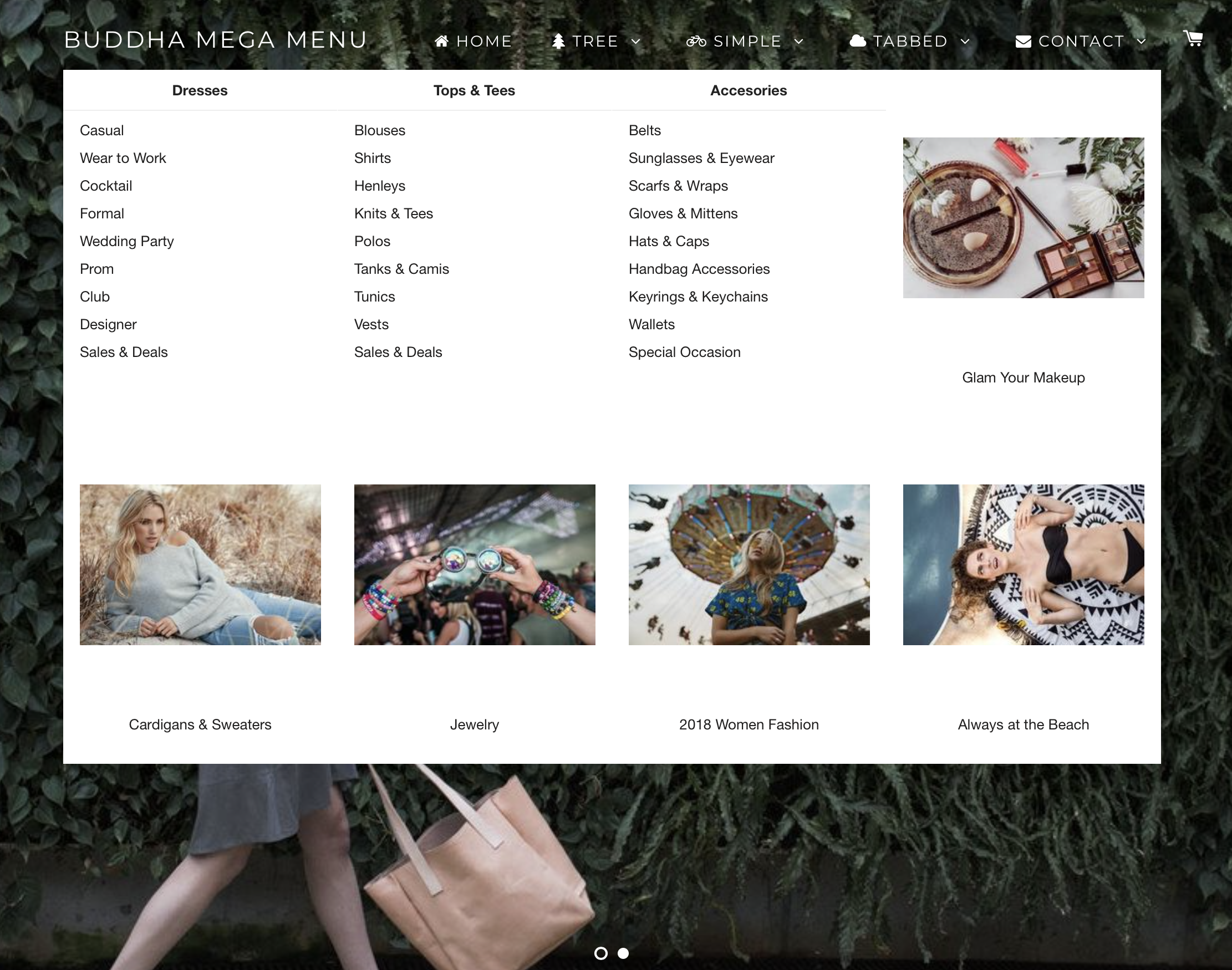Click the Wedding Party link
1232x970 pixels.
pyautogui.click(x=126, y=241)
